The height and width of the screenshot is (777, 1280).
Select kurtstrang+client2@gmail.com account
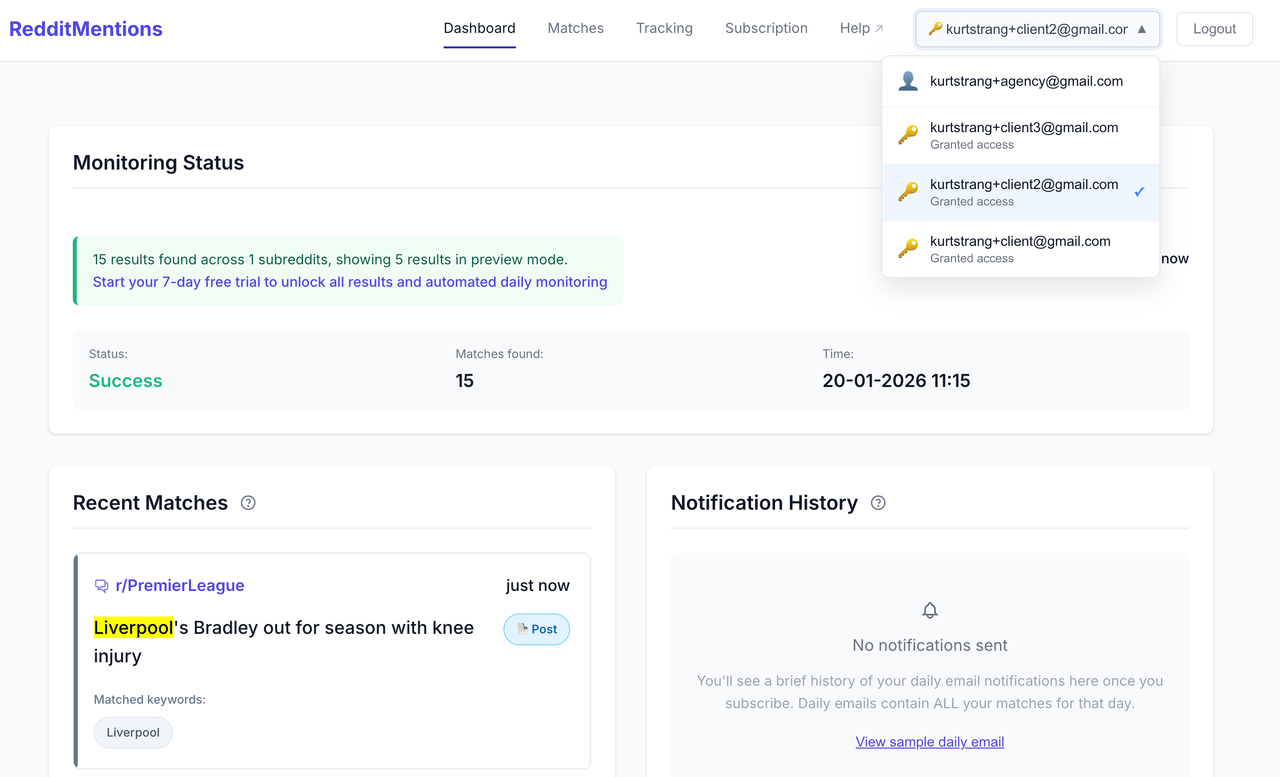[x=1021, y=192]
